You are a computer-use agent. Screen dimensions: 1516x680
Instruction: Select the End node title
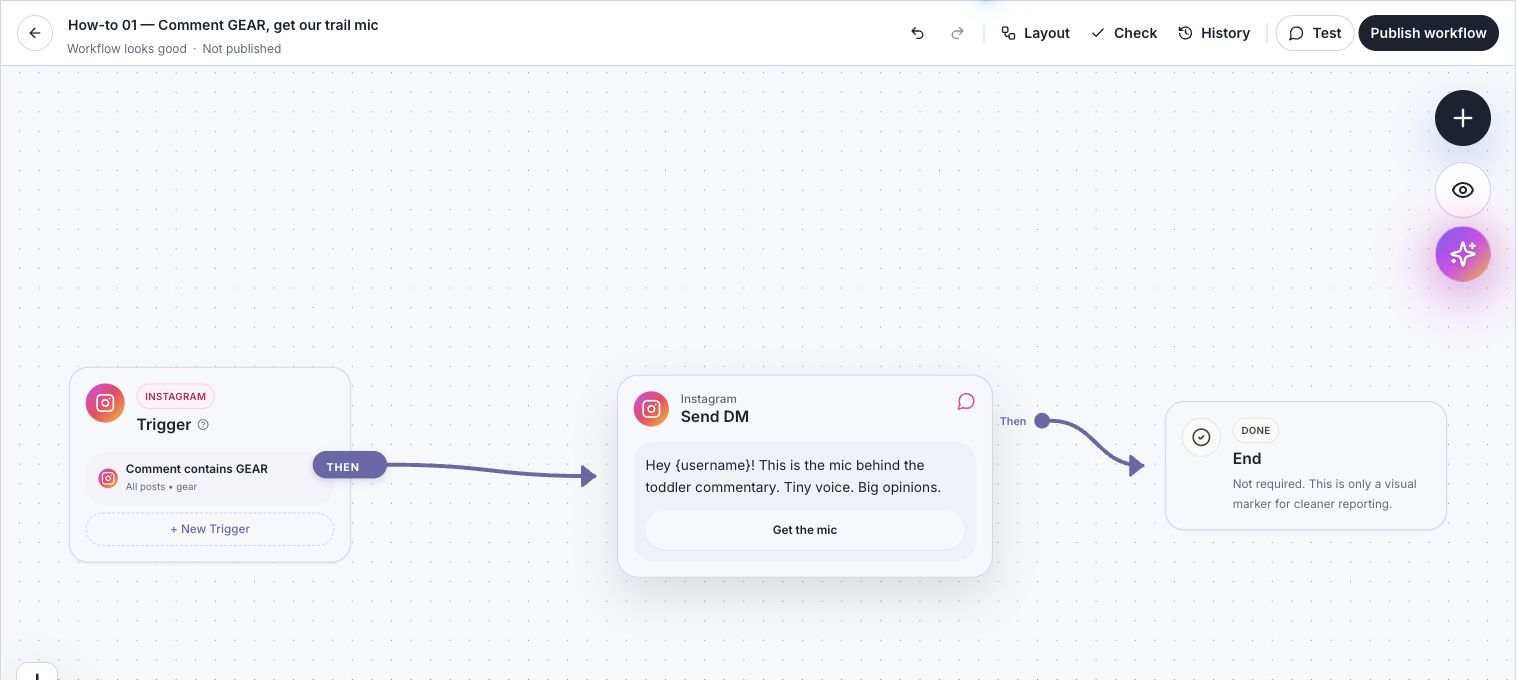pos(1247,459)
